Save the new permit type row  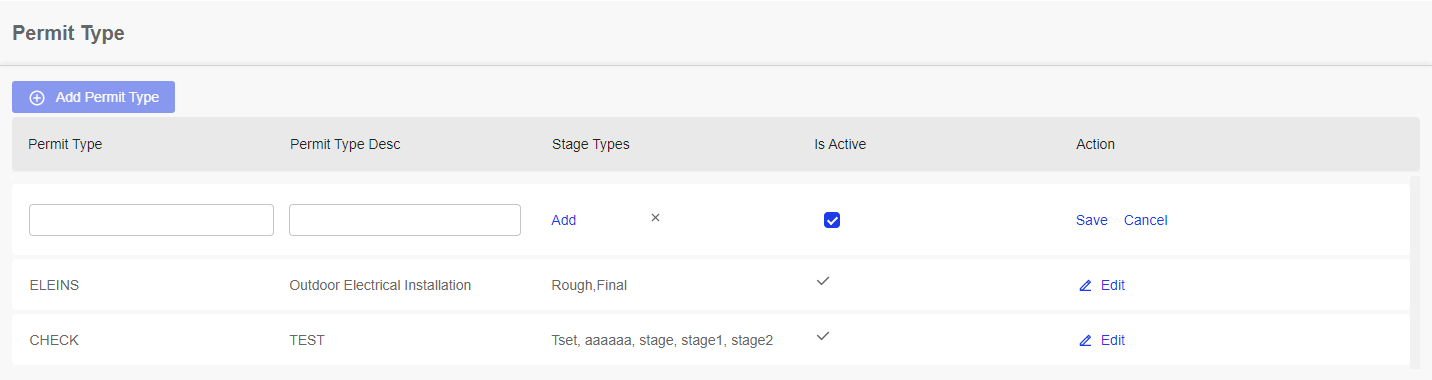(1092, 220)
